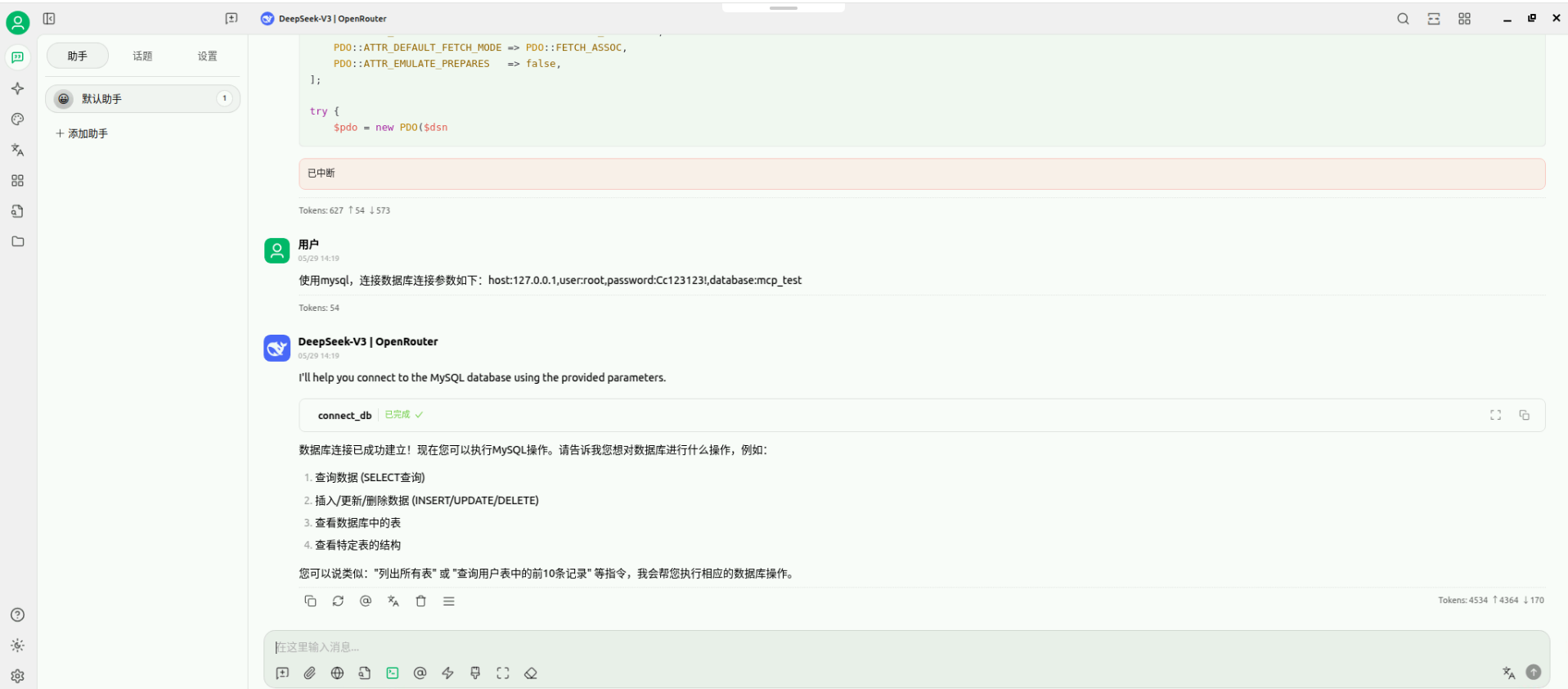
Task: Expand connect_db result to fullscreen
Action: pos(1495,416)
